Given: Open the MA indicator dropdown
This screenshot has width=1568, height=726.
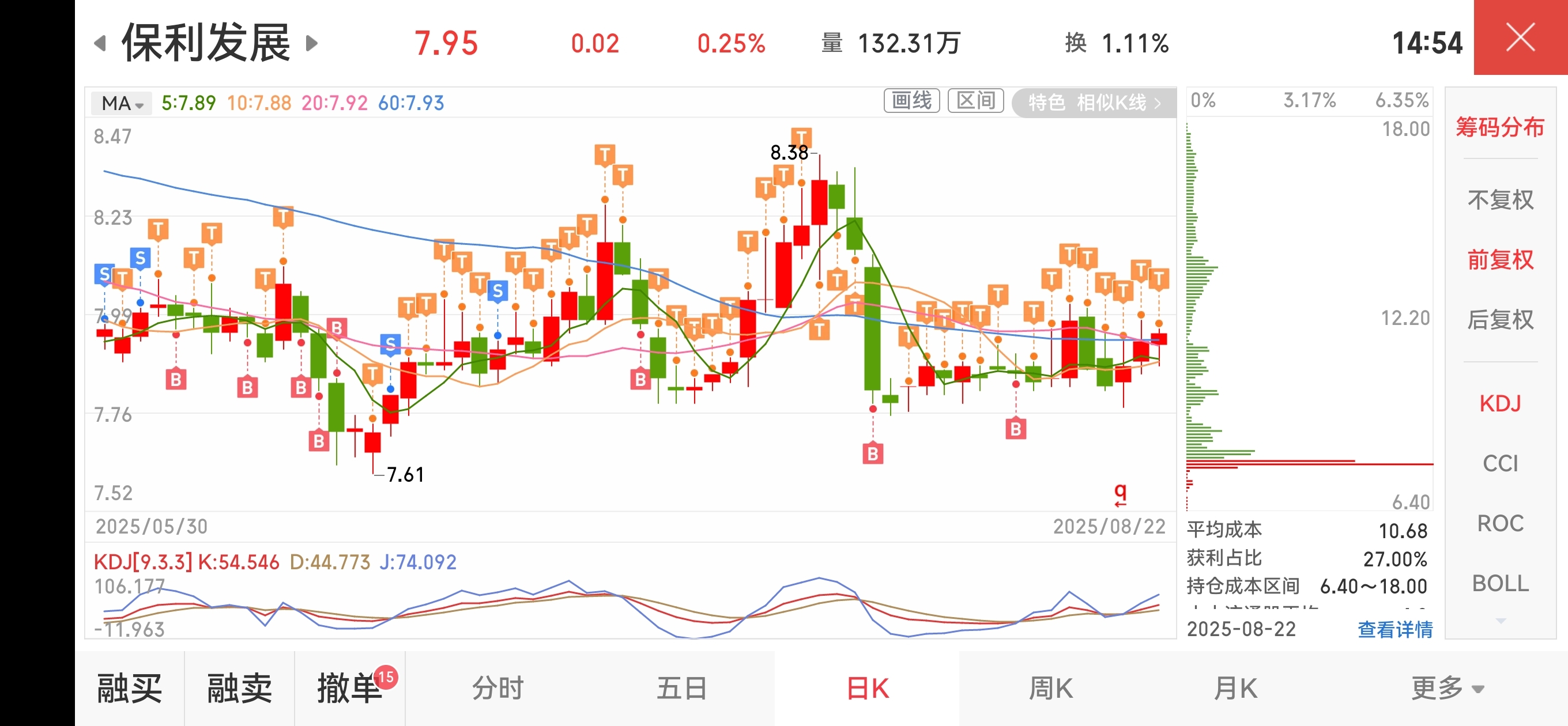Looking at the screenshot, I should (122, 103).
